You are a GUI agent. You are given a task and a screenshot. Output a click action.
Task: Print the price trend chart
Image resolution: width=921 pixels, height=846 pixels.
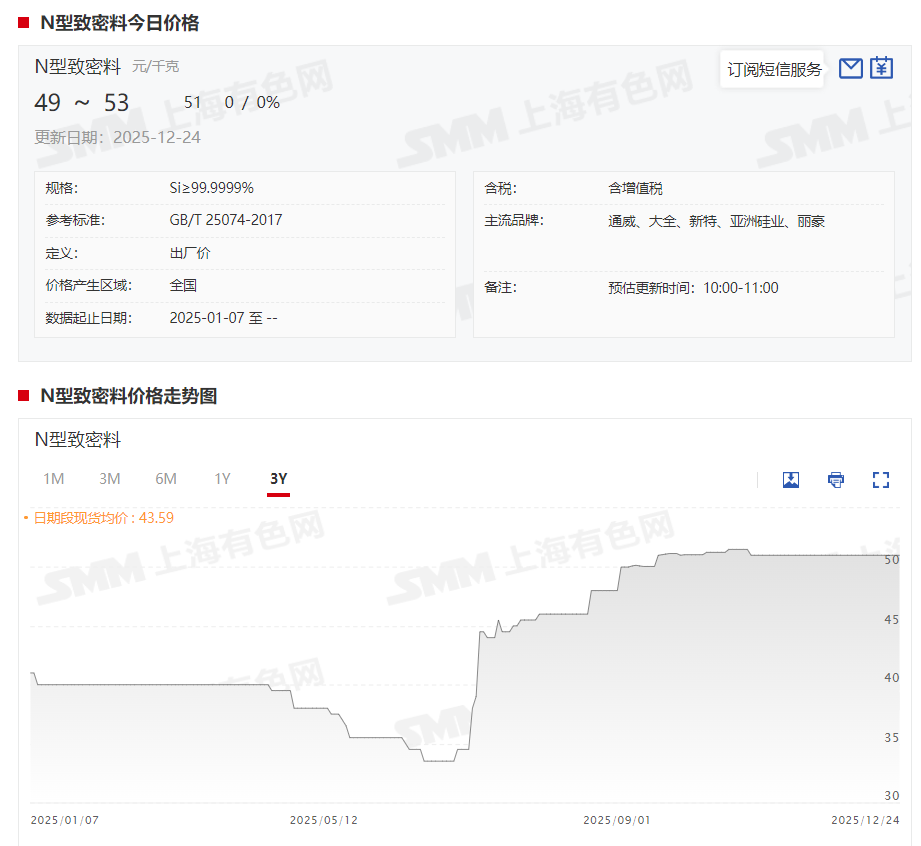click(x=836, y=480)
